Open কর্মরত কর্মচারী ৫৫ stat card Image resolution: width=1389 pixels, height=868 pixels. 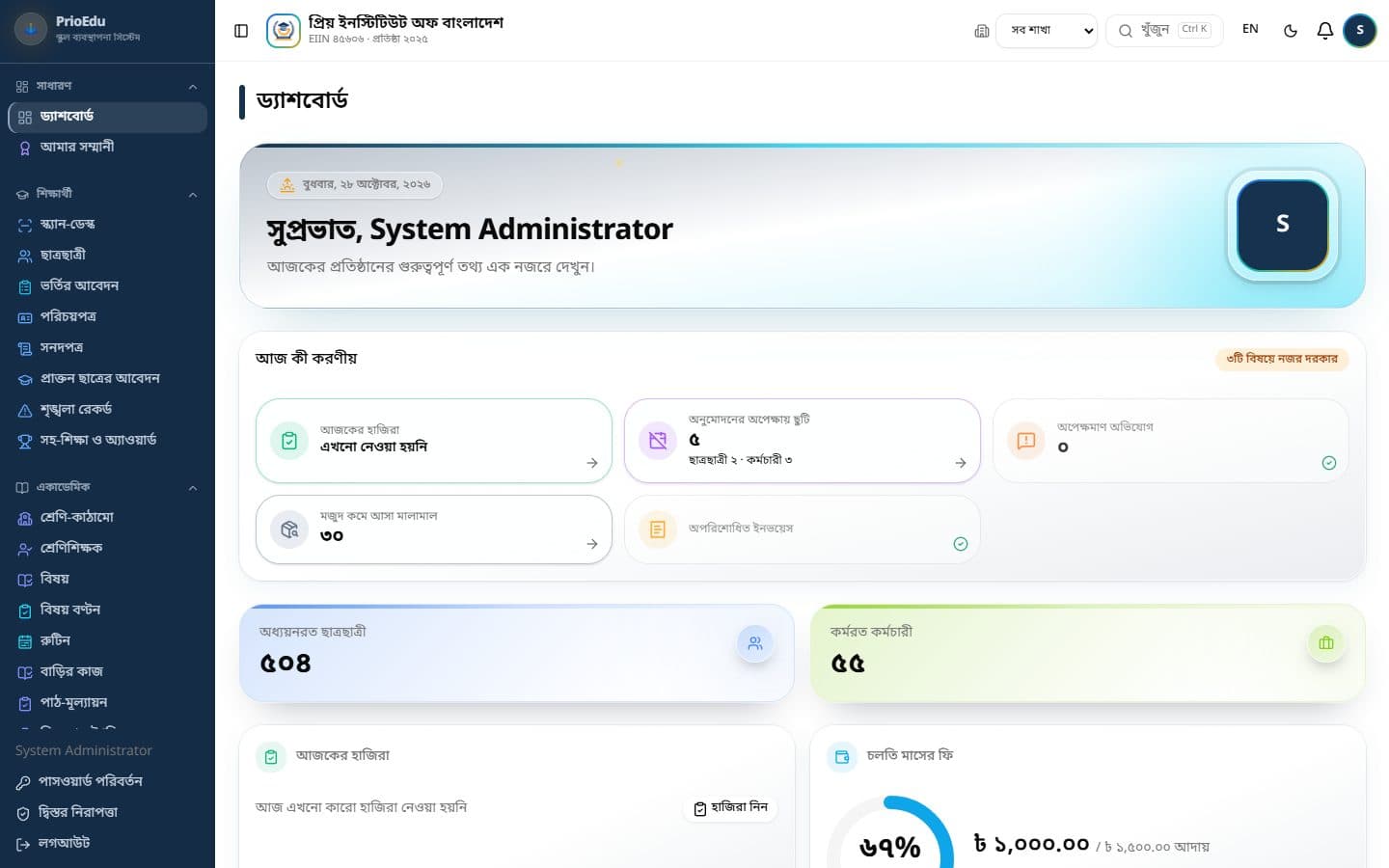coord(1088,653)
